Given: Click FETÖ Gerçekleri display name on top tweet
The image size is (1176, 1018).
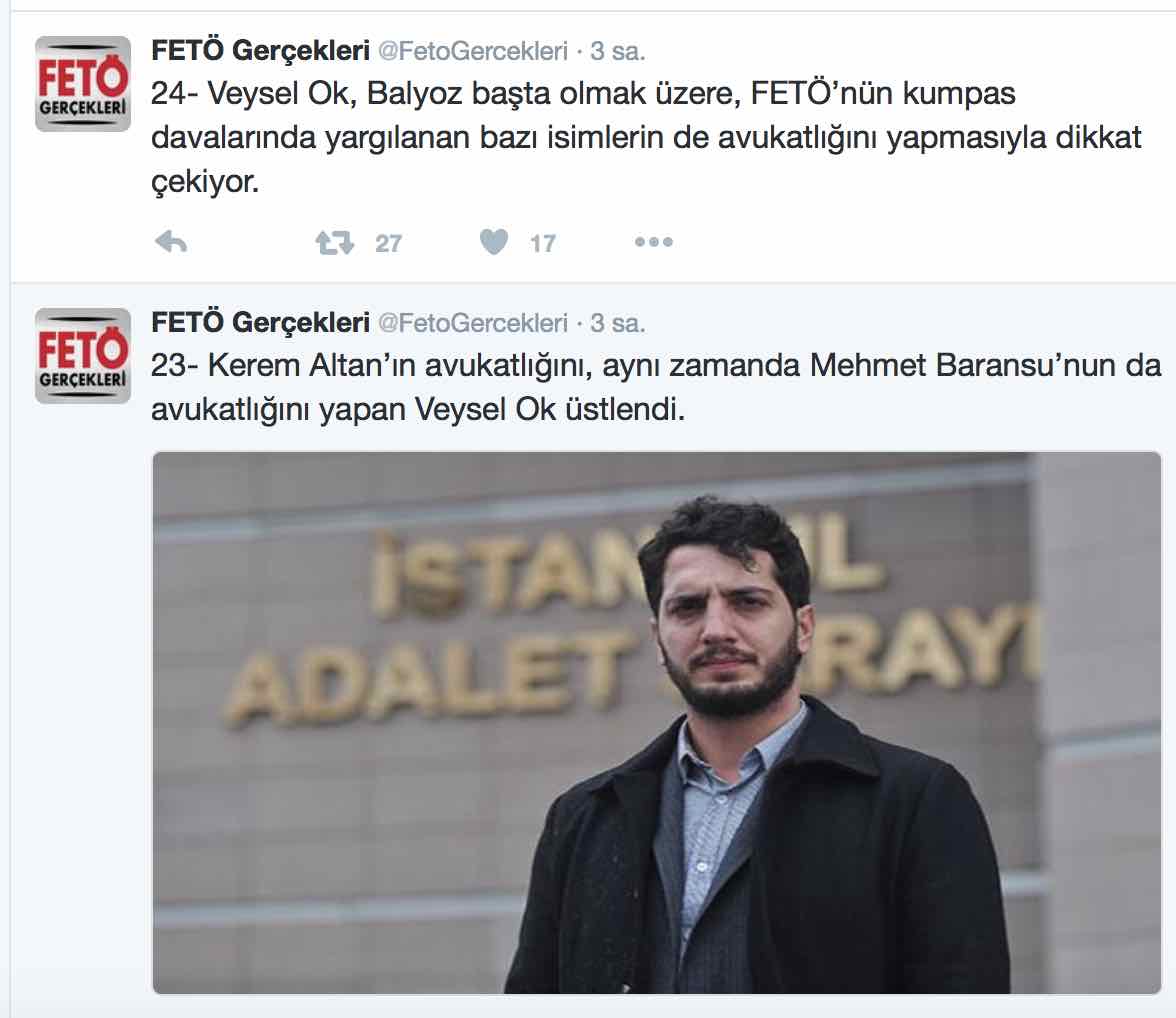Looking at the screenshot, I should point(260,50).
